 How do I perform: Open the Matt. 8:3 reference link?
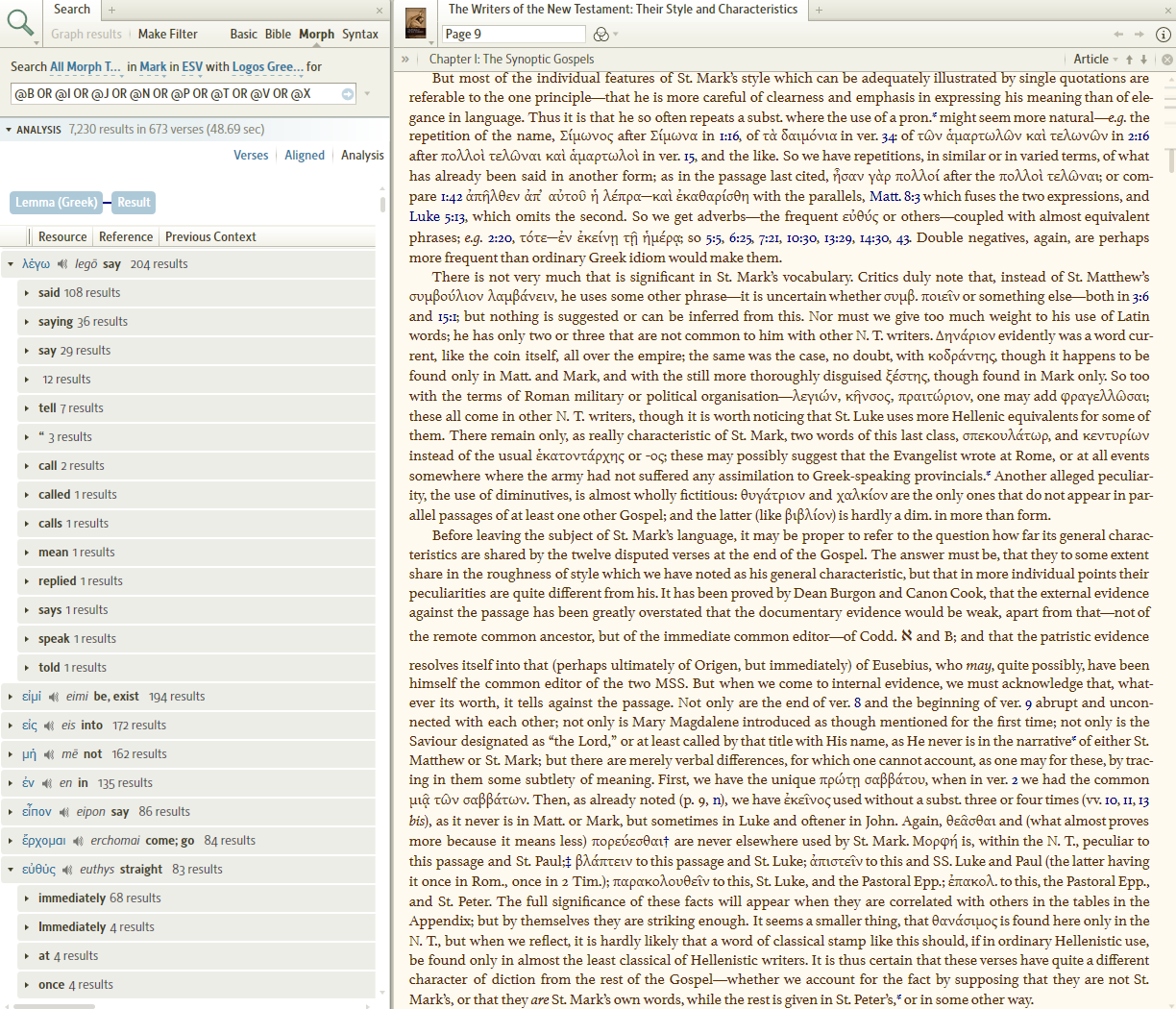point(894,196)
